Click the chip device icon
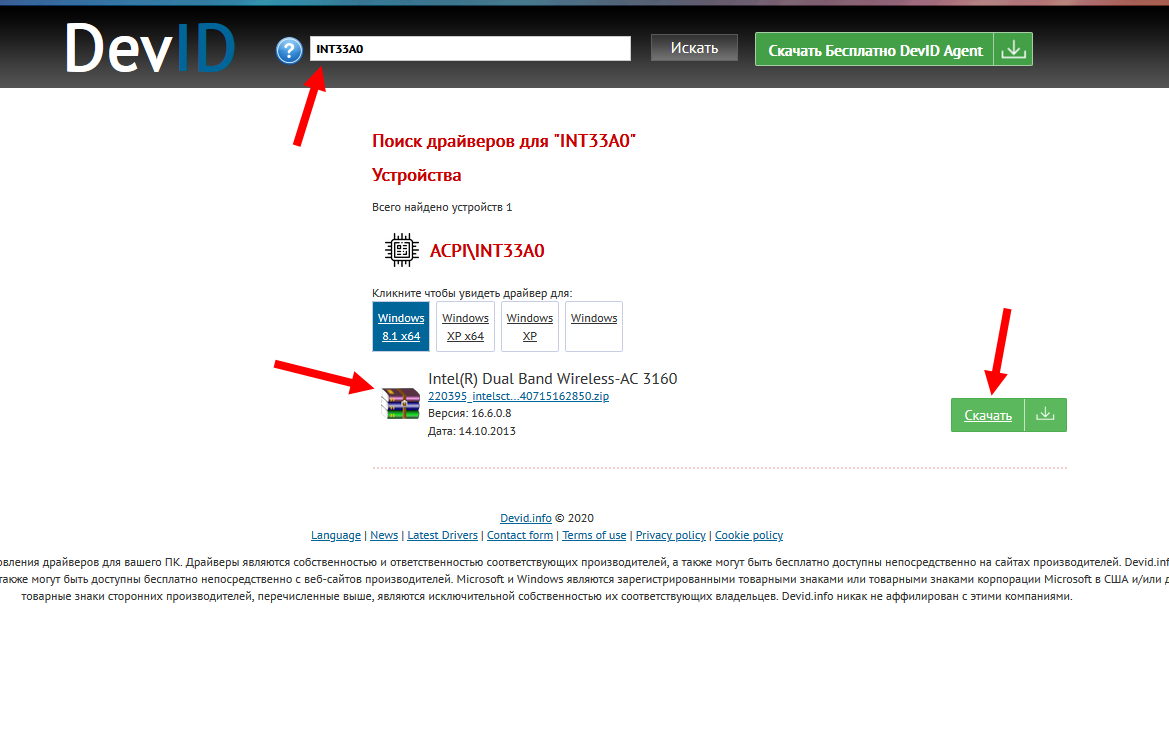 pyautogui.click(x=401, y=250)
